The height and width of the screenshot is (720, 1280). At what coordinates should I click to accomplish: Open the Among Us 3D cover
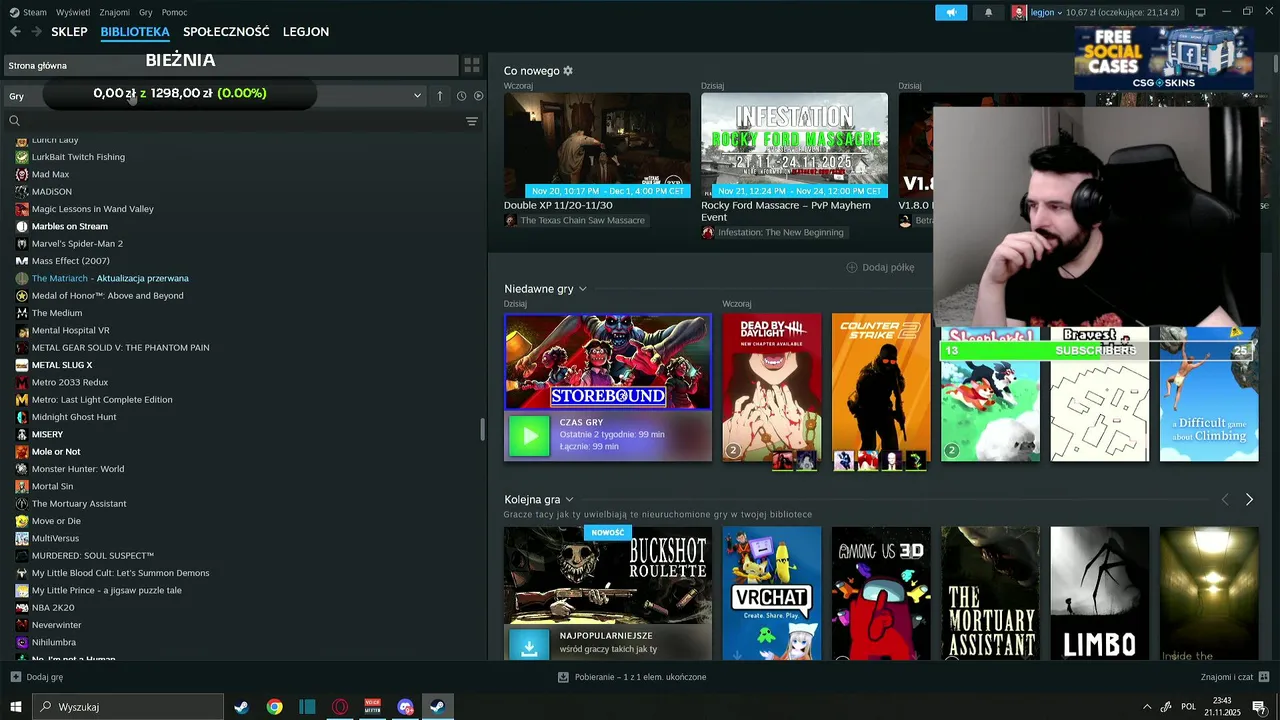click(881, 593)
